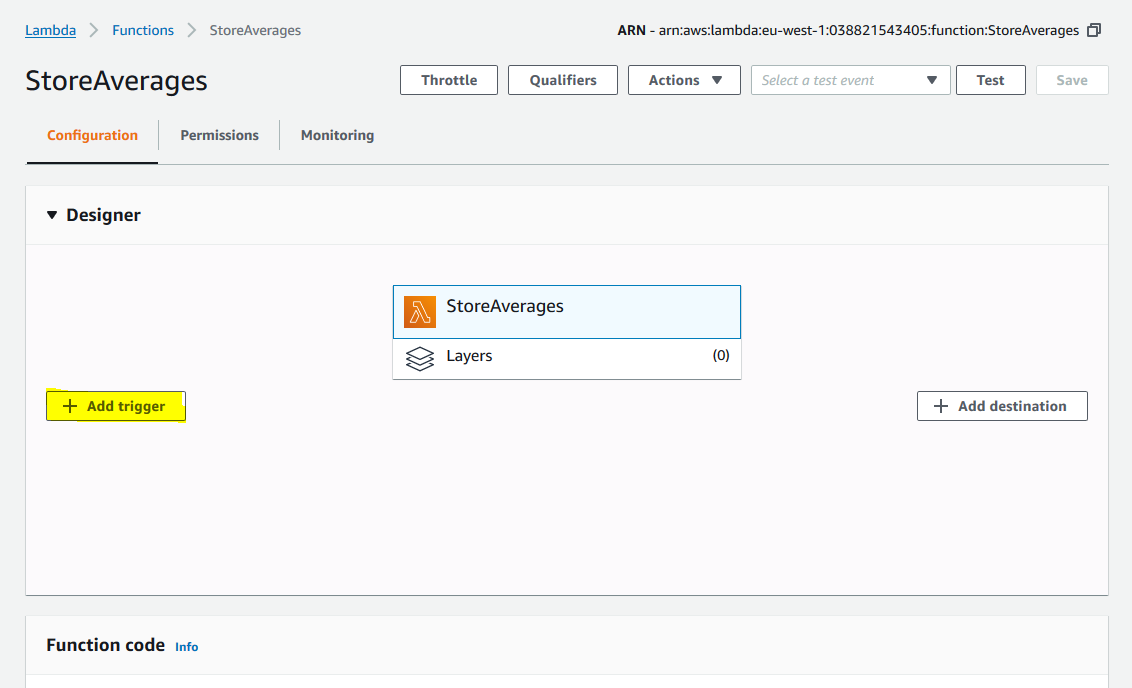Switch to the Permissions tab
The image size is (1132, 688).
coord(219,135)
